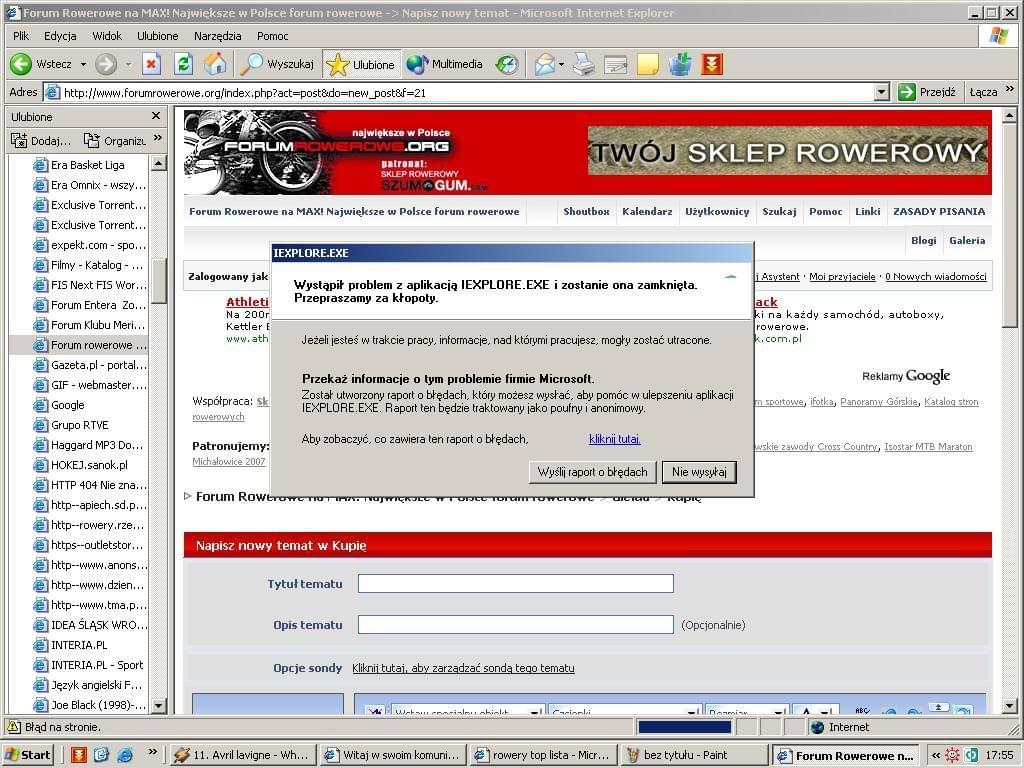
Task: Open Forum Entera favorite
Action: (x=89, y=305)
